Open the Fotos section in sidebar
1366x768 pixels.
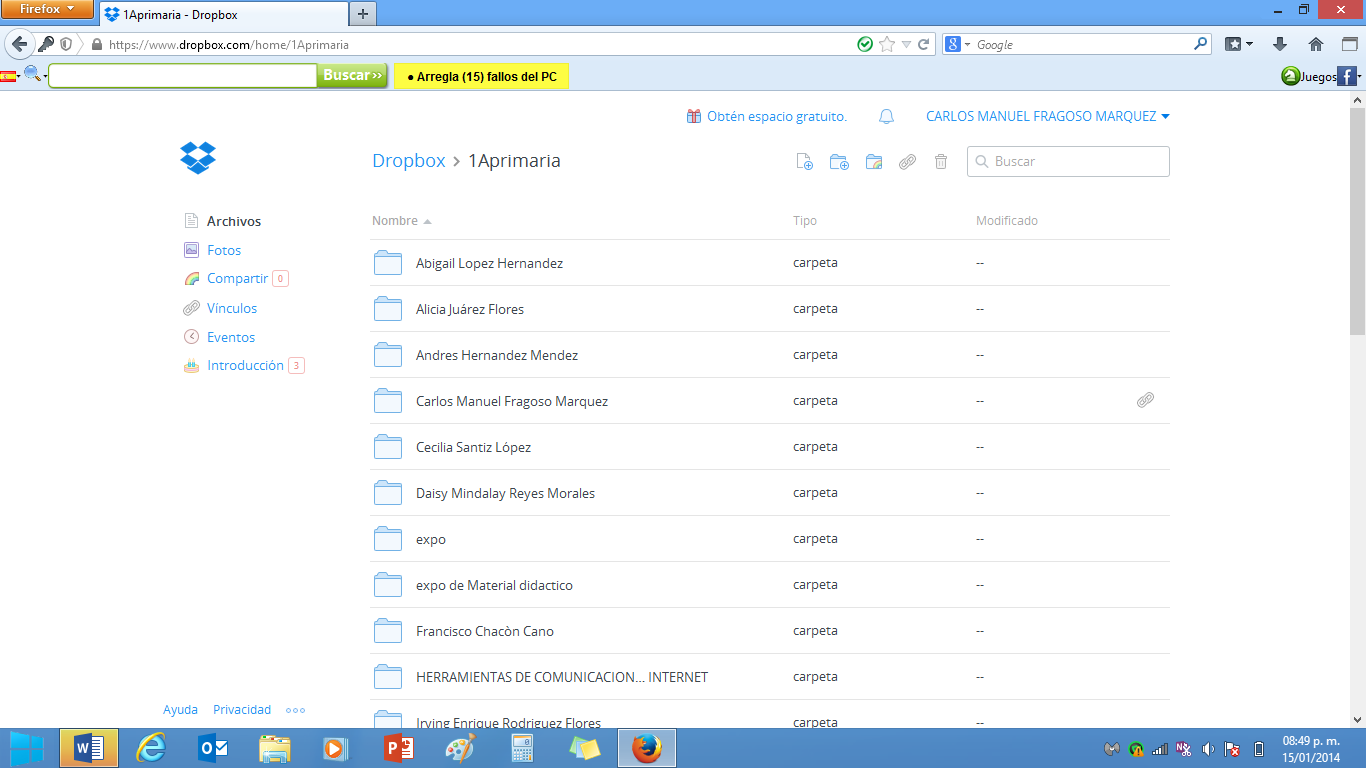(224, 251)
